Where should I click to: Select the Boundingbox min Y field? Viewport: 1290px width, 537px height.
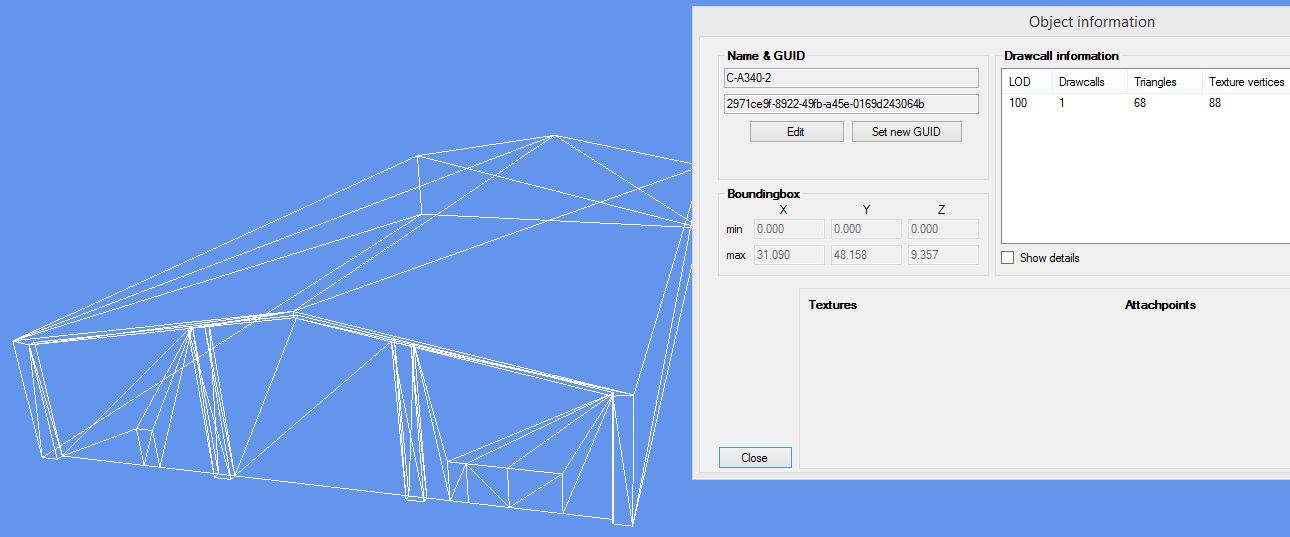point(866,229)
